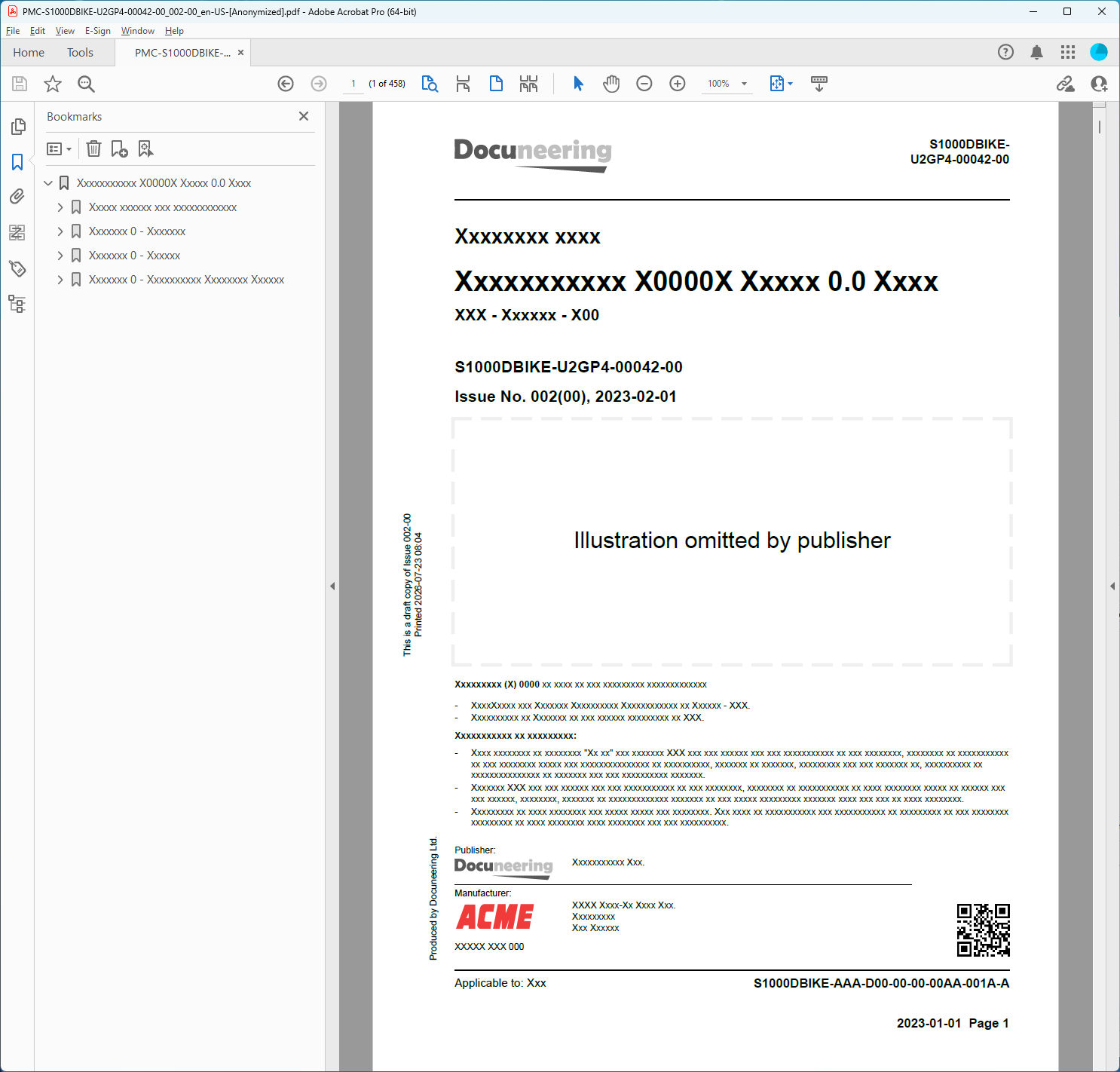Select the Xxxxx xxxxxx xxx xxxxxxxxxxxxx bookmark
Image resolution: width=1120 pixels, height=1072 pixels.
163,207
